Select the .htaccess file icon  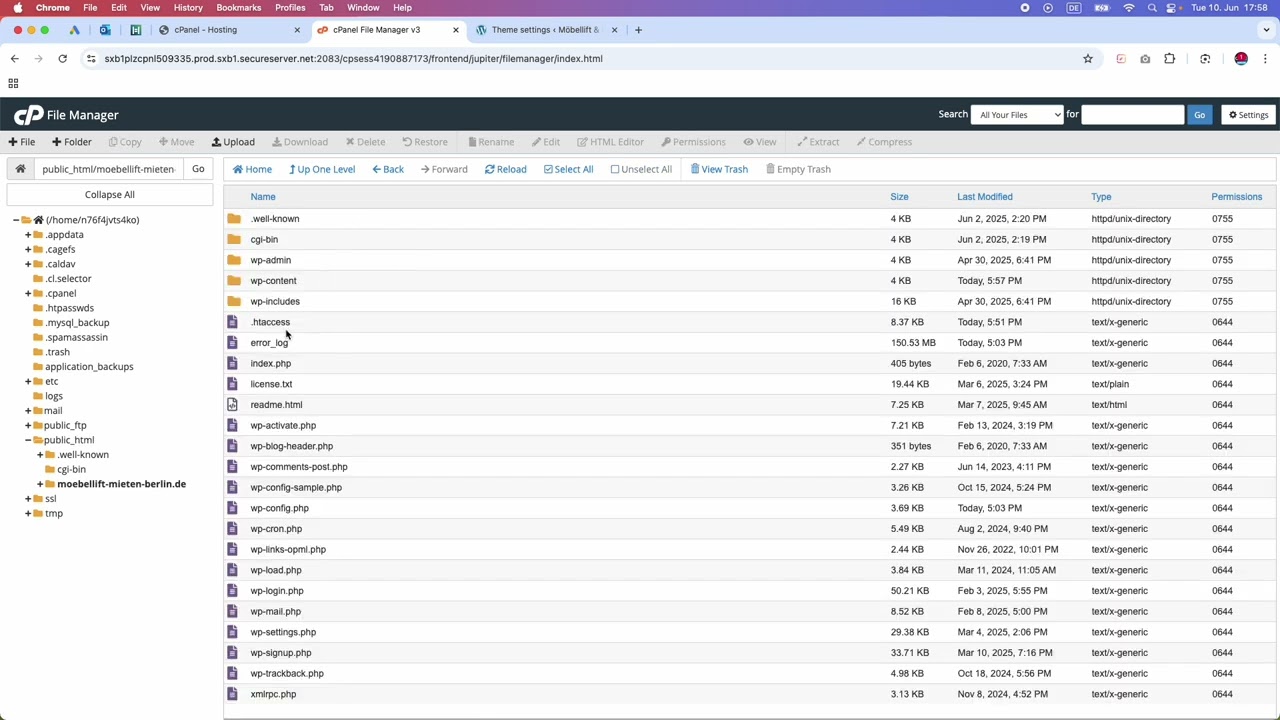232,322
